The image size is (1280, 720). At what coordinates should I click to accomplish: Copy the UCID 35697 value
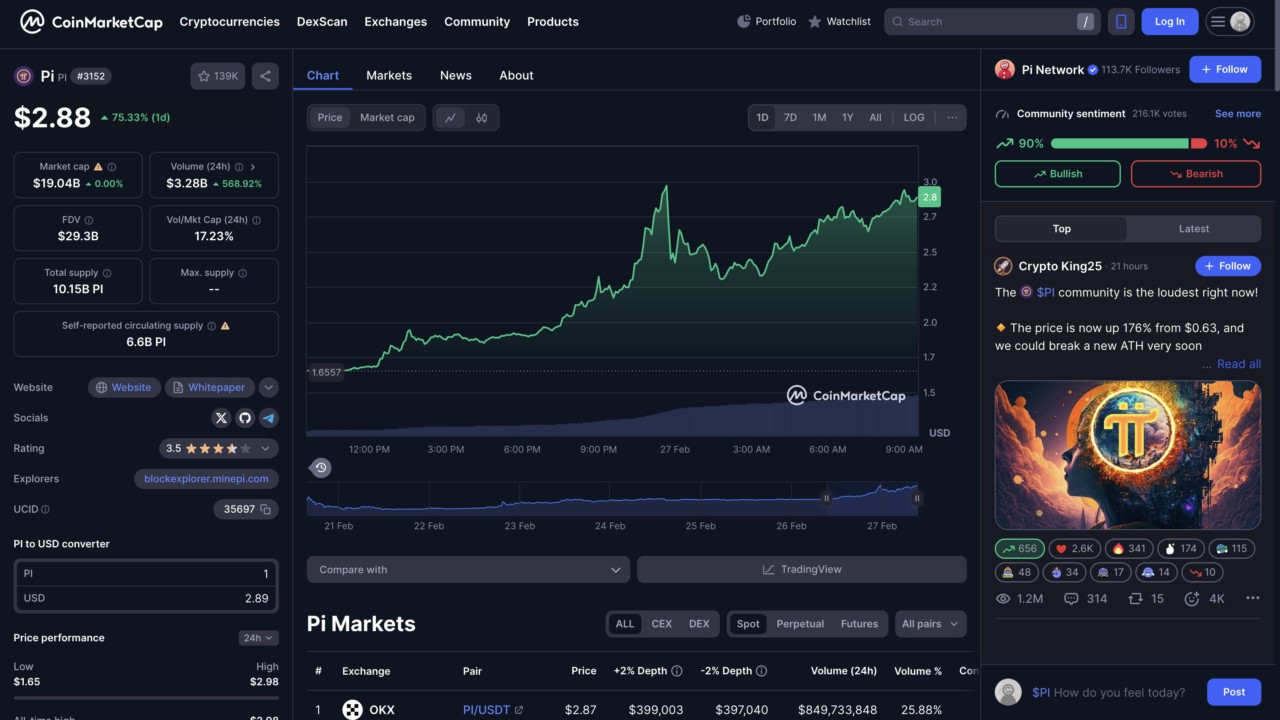[x=266, y=510]
